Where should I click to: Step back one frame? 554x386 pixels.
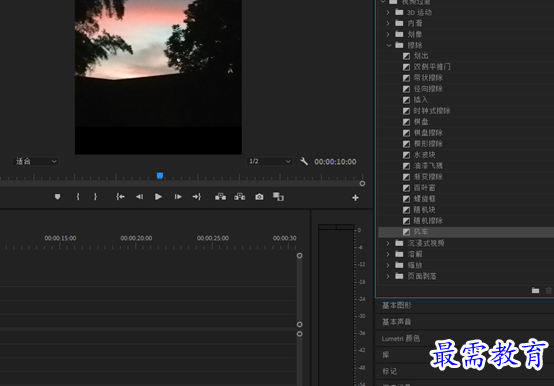coord(140,197)
